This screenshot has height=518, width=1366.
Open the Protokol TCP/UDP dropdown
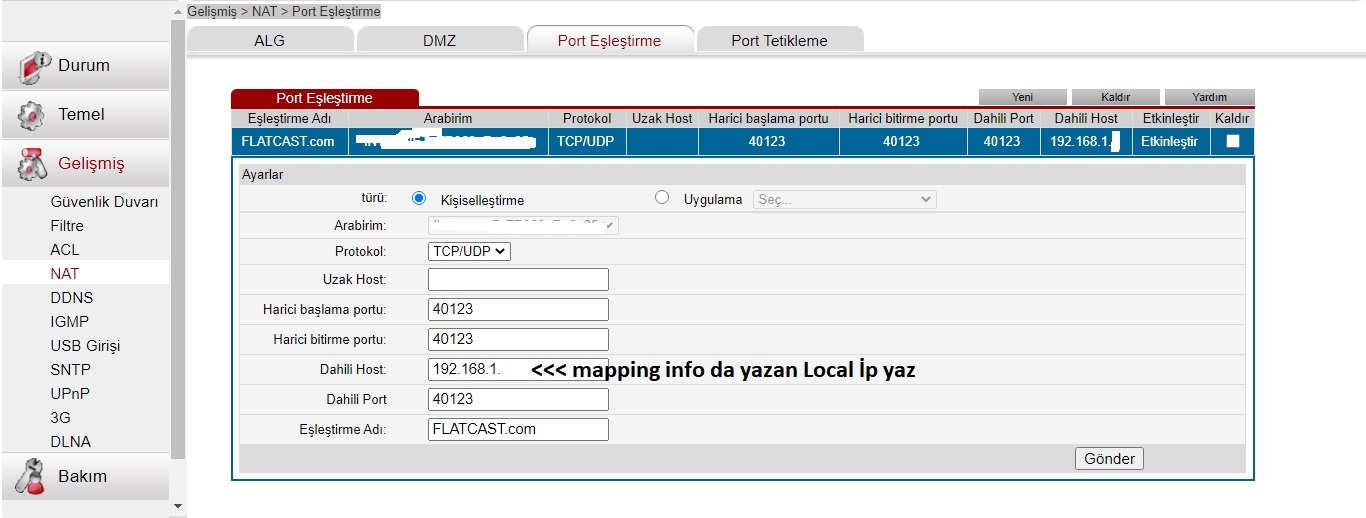pyautogui.click(x=469, y=251)
